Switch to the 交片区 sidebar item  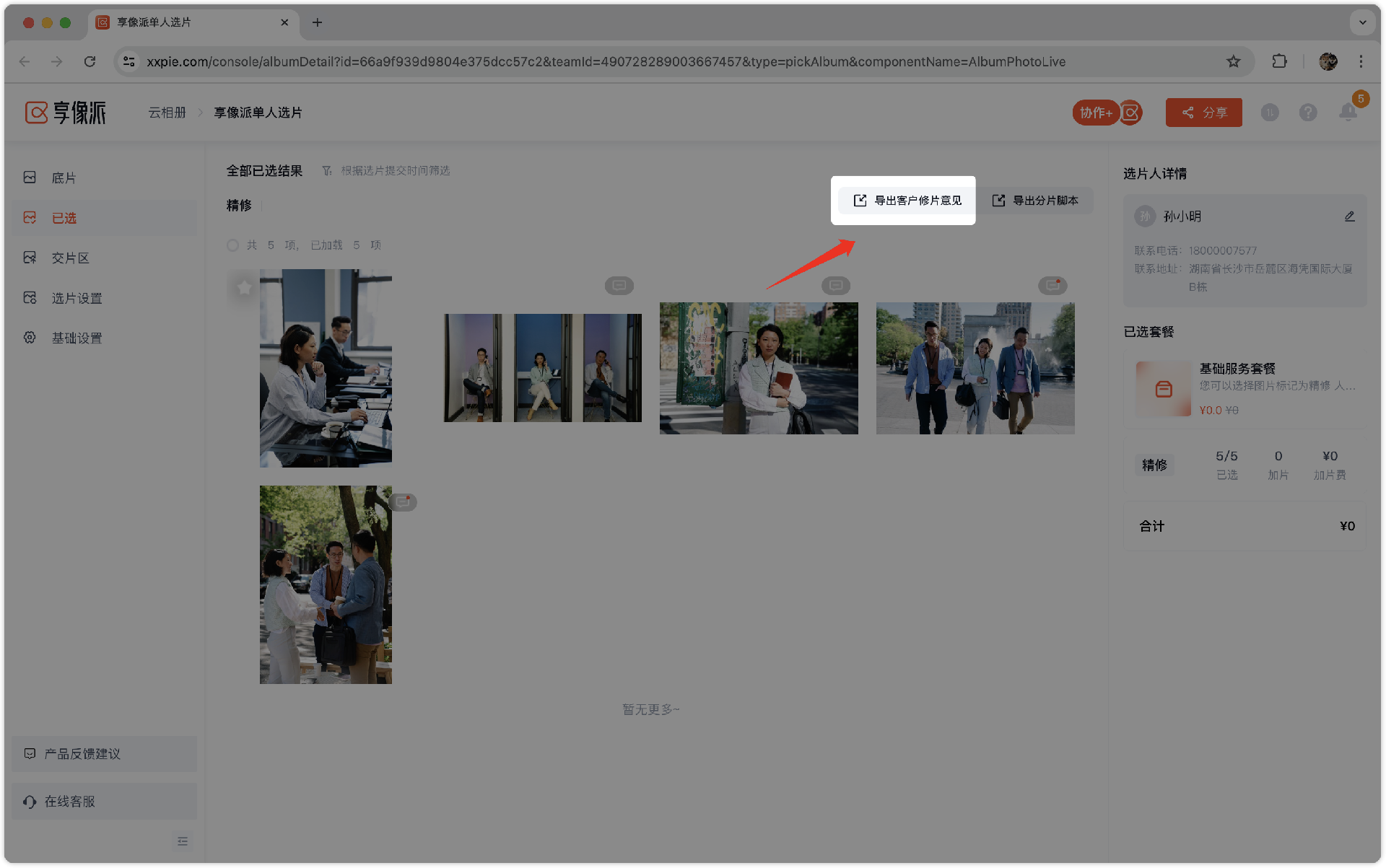tap(70, 258)
